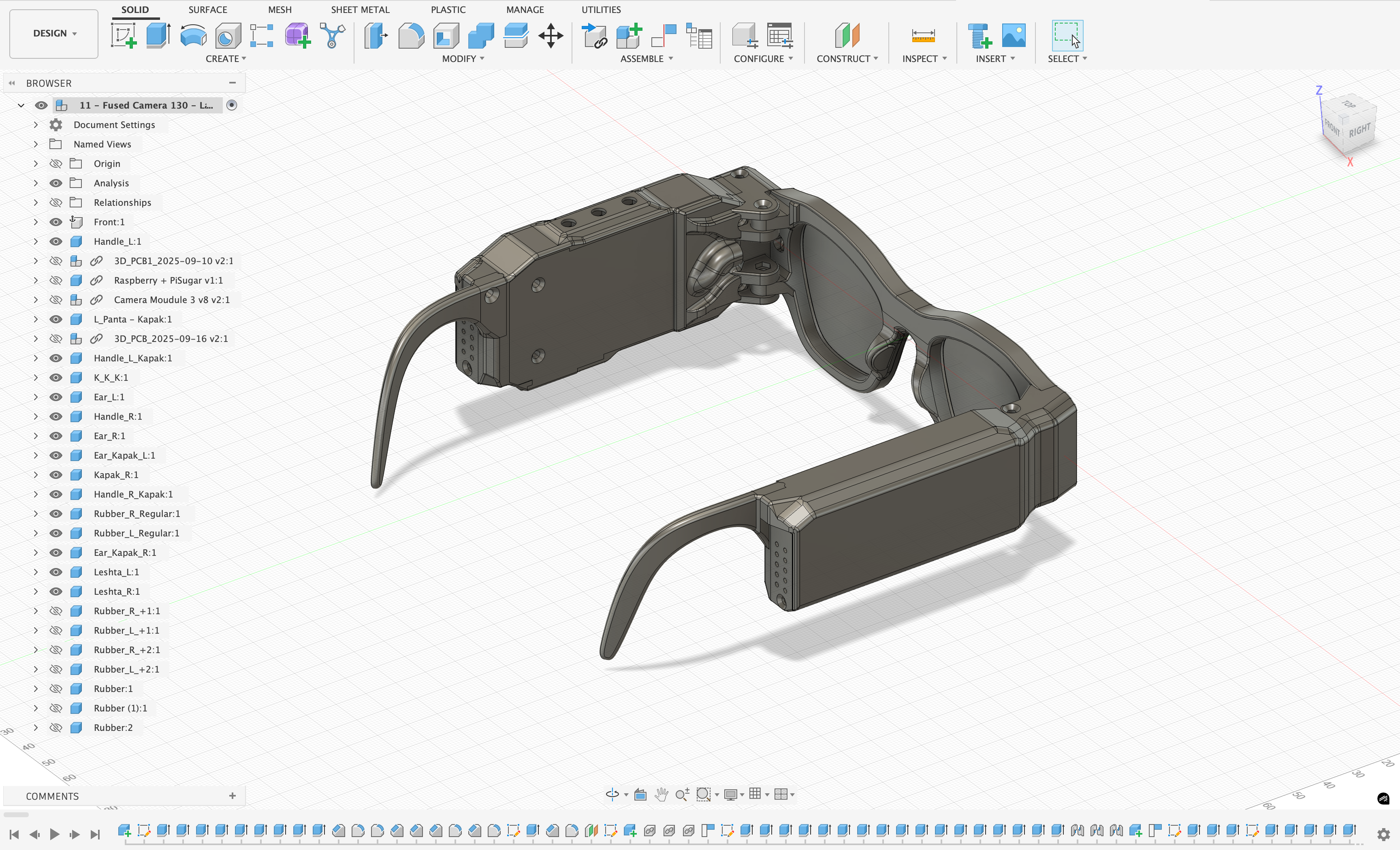Open the UTILITIES tab

click(x=601, y=10)
